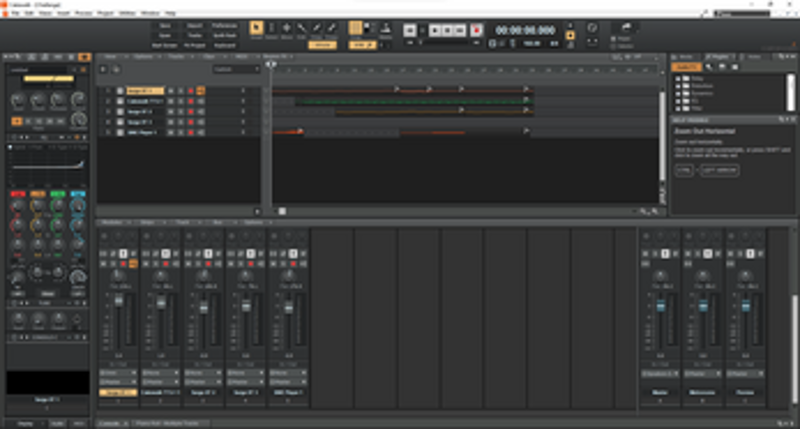Open the File menu
Screen dimensions: 800x429
point(16,13)
